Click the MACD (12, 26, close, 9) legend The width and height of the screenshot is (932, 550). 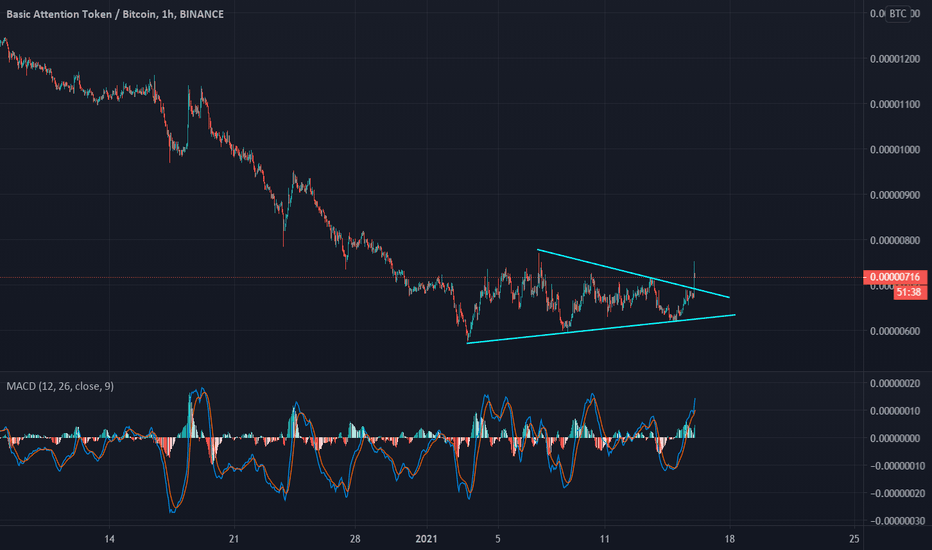pyautogui.click(x=60, y=386)
